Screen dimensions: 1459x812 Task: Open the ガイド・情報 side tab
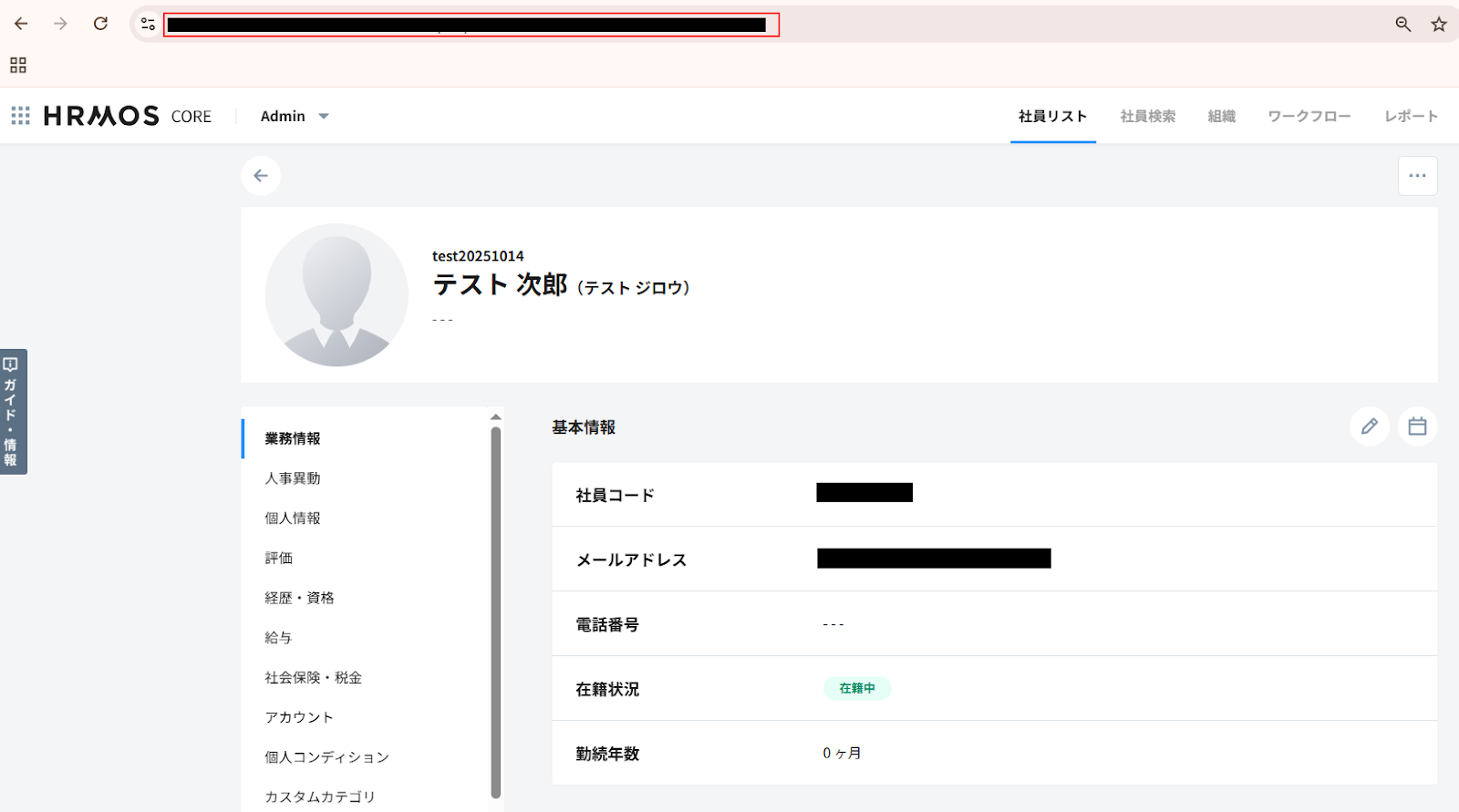[x=13, y=411]
